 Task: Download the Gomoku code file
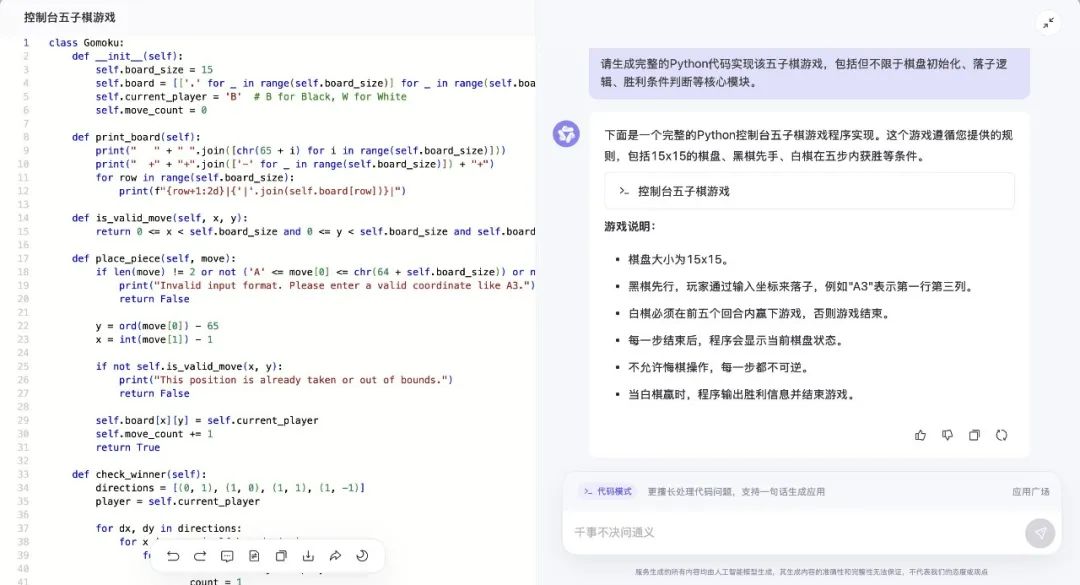[309, 556]
